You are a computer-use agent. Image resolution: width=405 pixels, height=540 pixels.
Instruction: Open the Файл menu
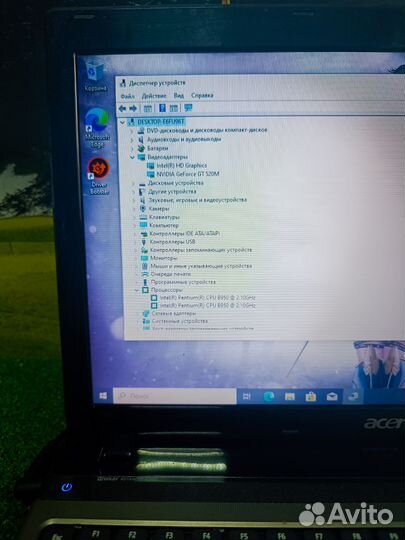coord(127,96)
